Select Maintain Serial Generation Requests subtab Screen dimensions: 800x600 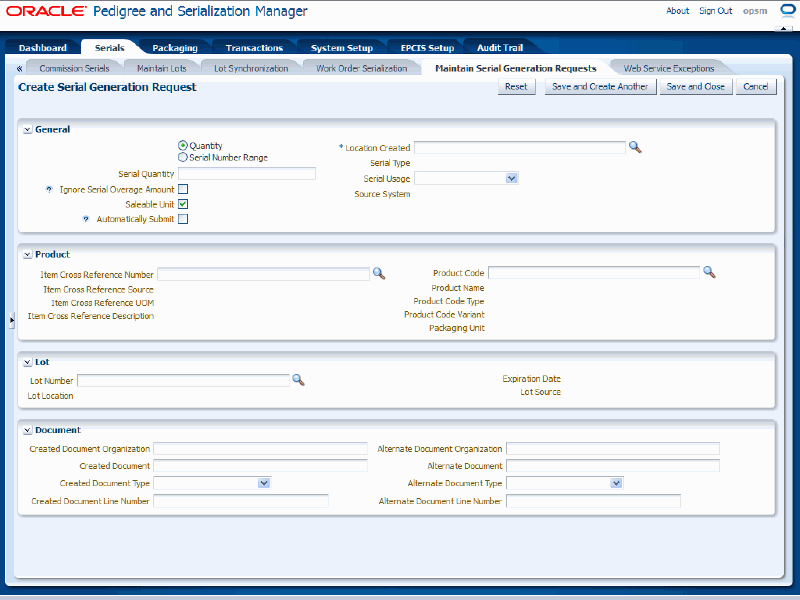pyautogui.click(x=516, y=68)
